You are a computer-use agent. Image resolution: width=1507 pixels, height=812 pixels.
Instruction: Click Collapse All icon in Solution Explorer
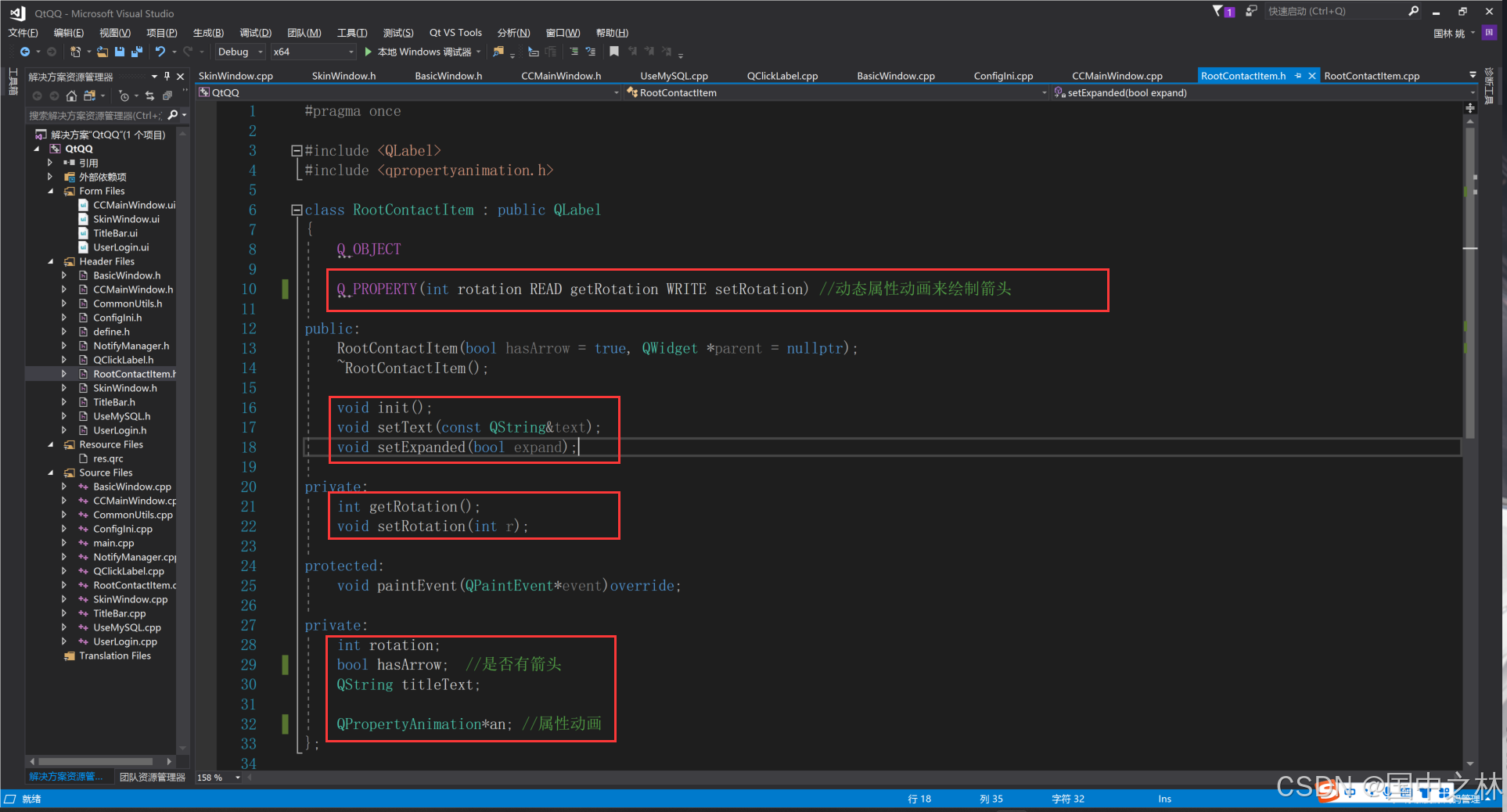[167, 95]
